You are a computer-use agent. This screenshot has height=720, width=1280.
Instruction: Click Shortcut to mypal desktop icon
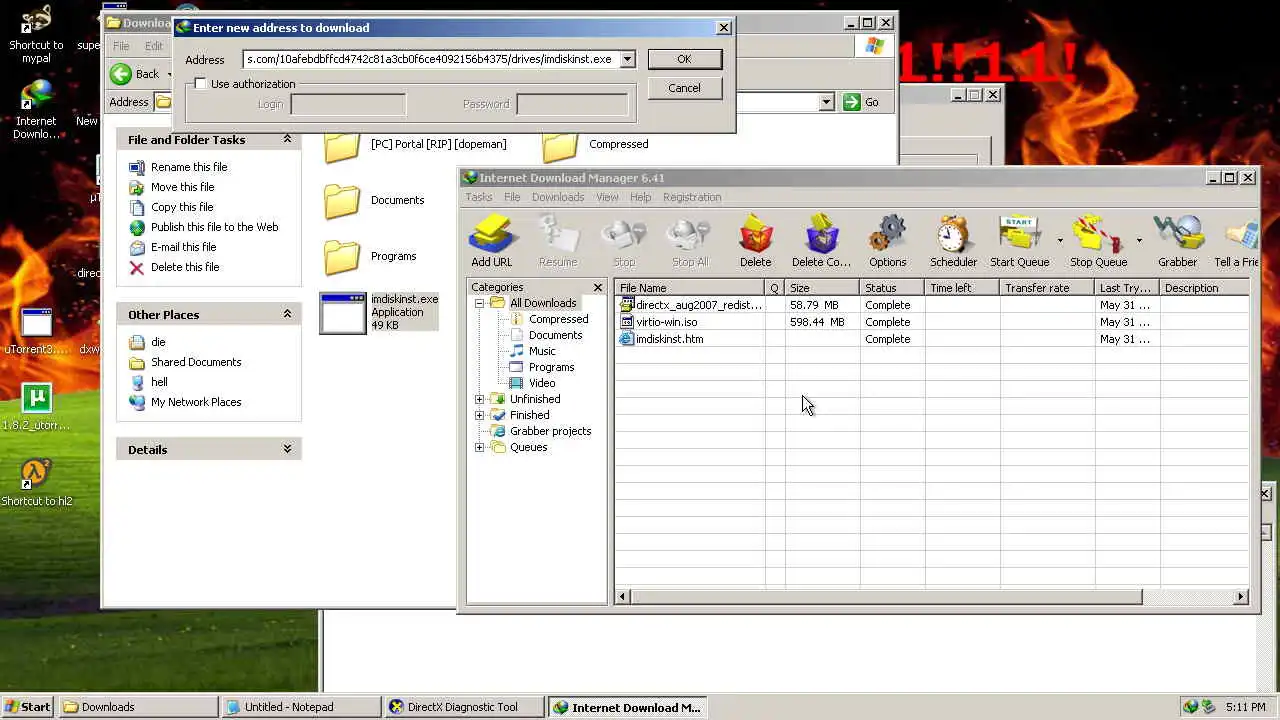point(36,35)
